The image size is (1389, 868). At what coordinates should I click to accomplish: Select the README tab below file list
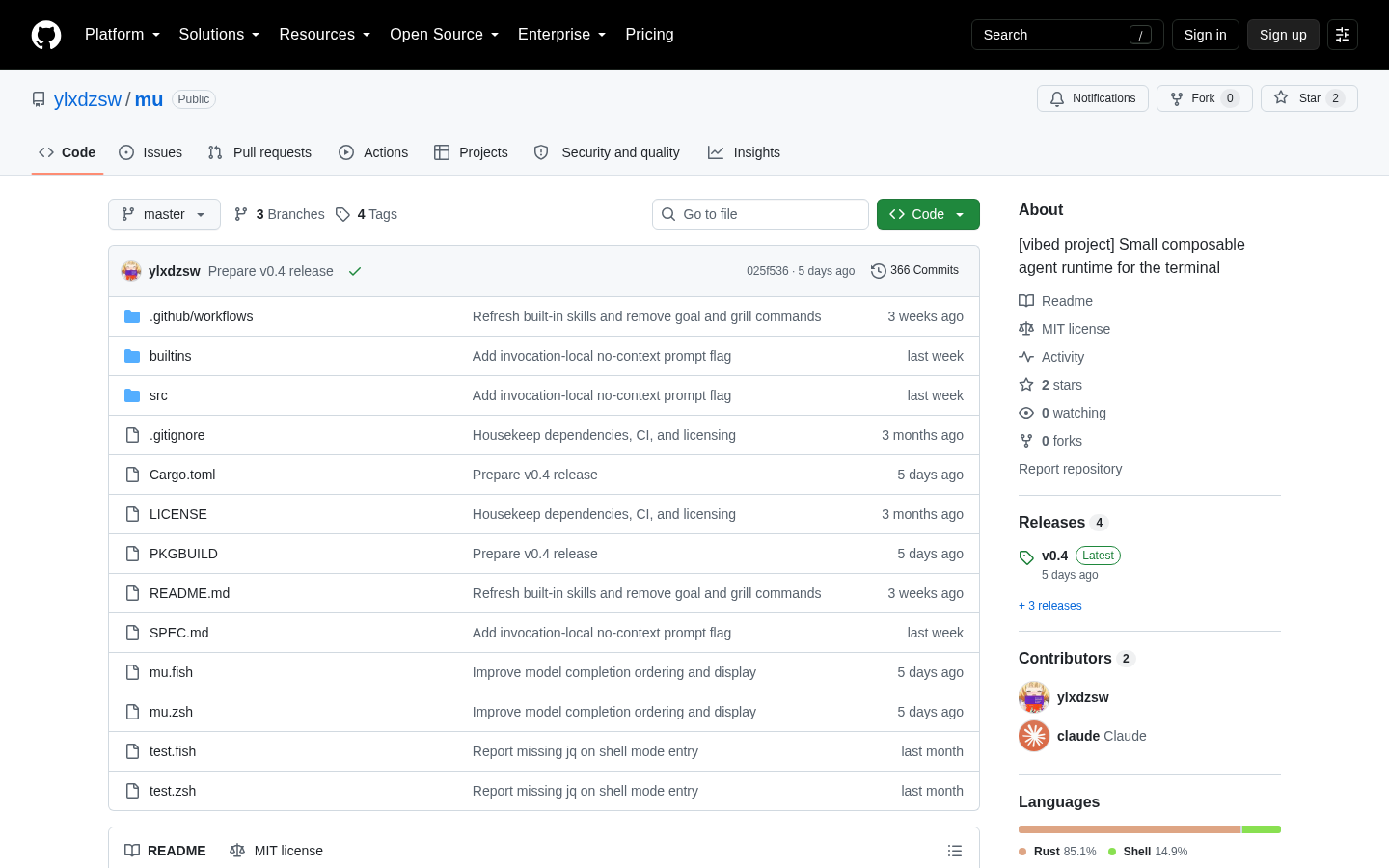tap(165, 851)
